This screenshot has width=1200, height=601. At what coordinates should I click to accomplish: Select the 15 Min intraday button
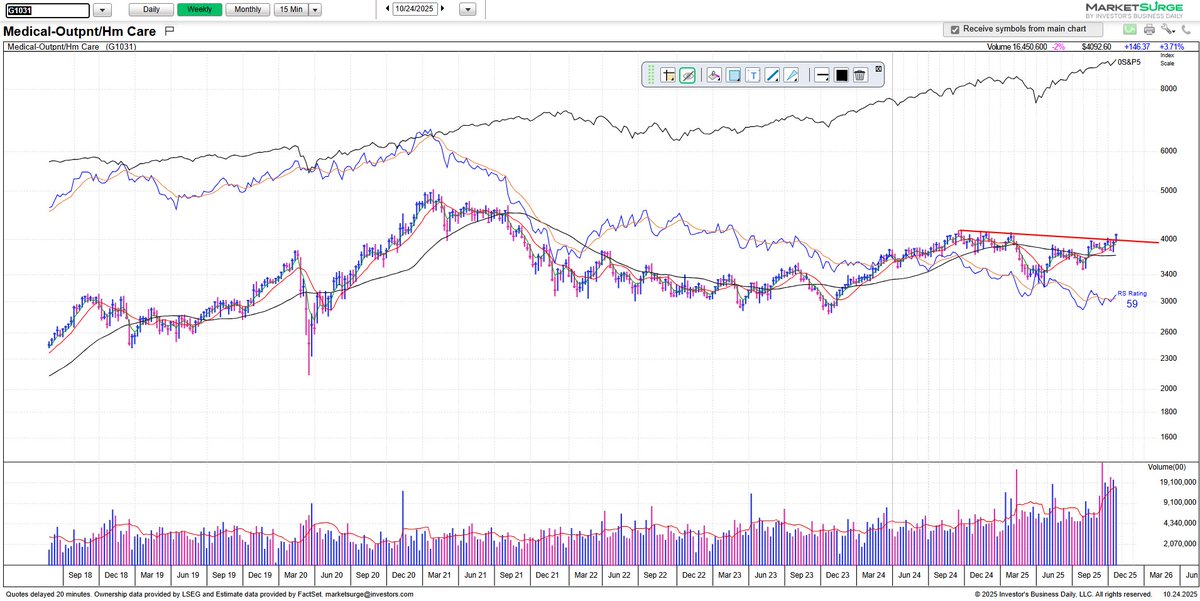click(x=290, y=9)
